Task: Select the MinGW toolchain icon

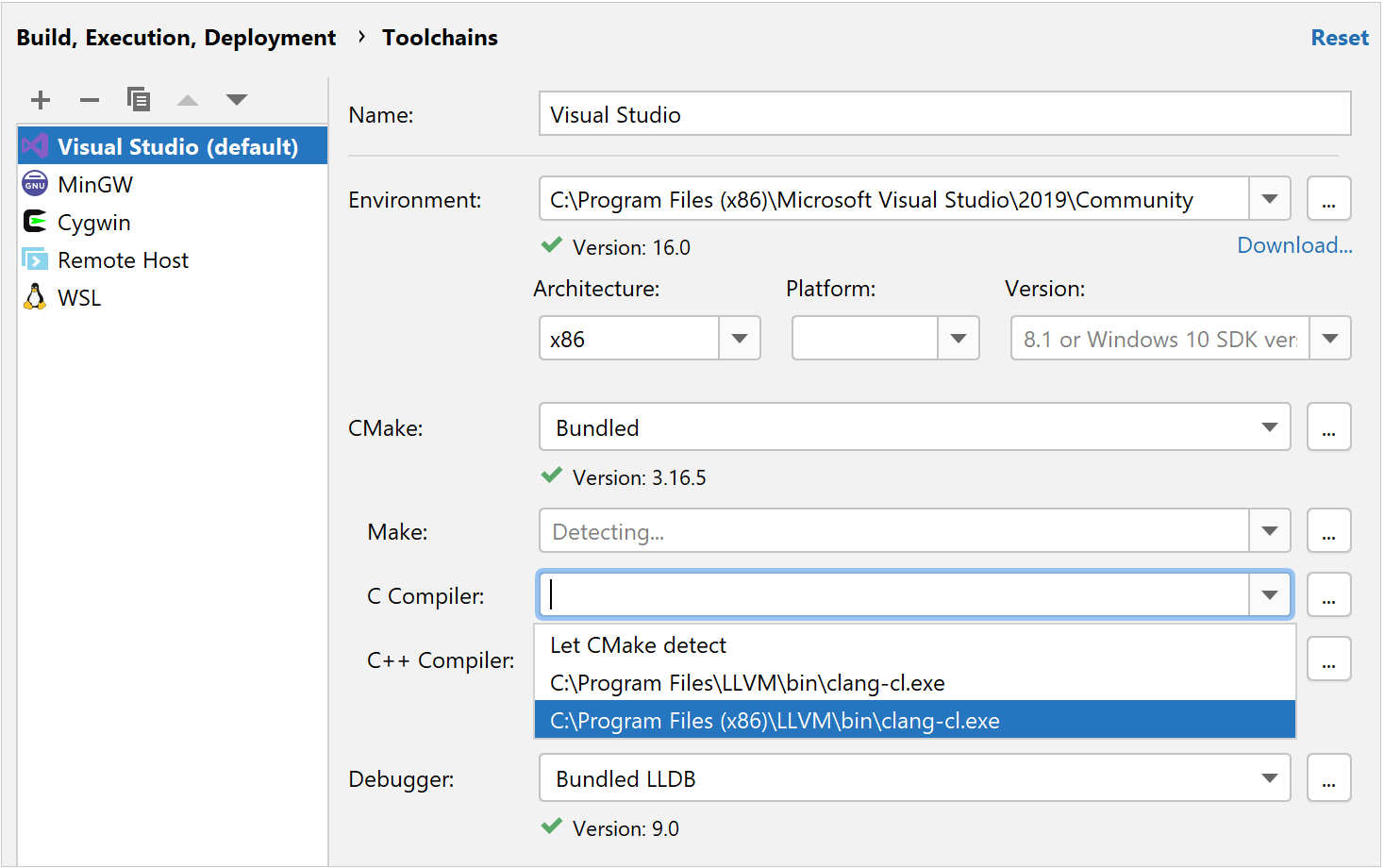Action: [35, 184]
